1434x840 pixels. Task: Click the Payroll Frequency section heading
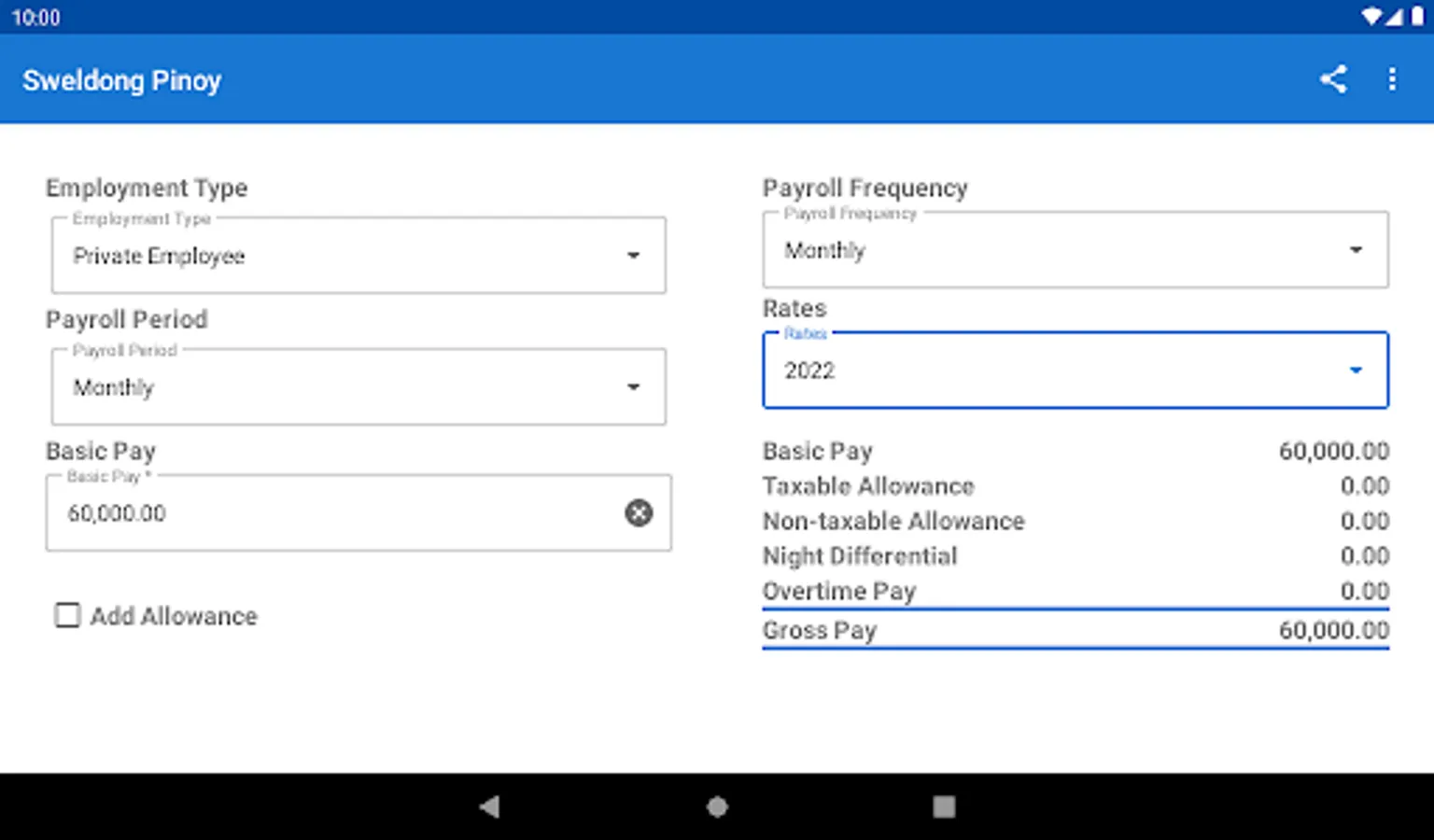(x=865, y=188)
